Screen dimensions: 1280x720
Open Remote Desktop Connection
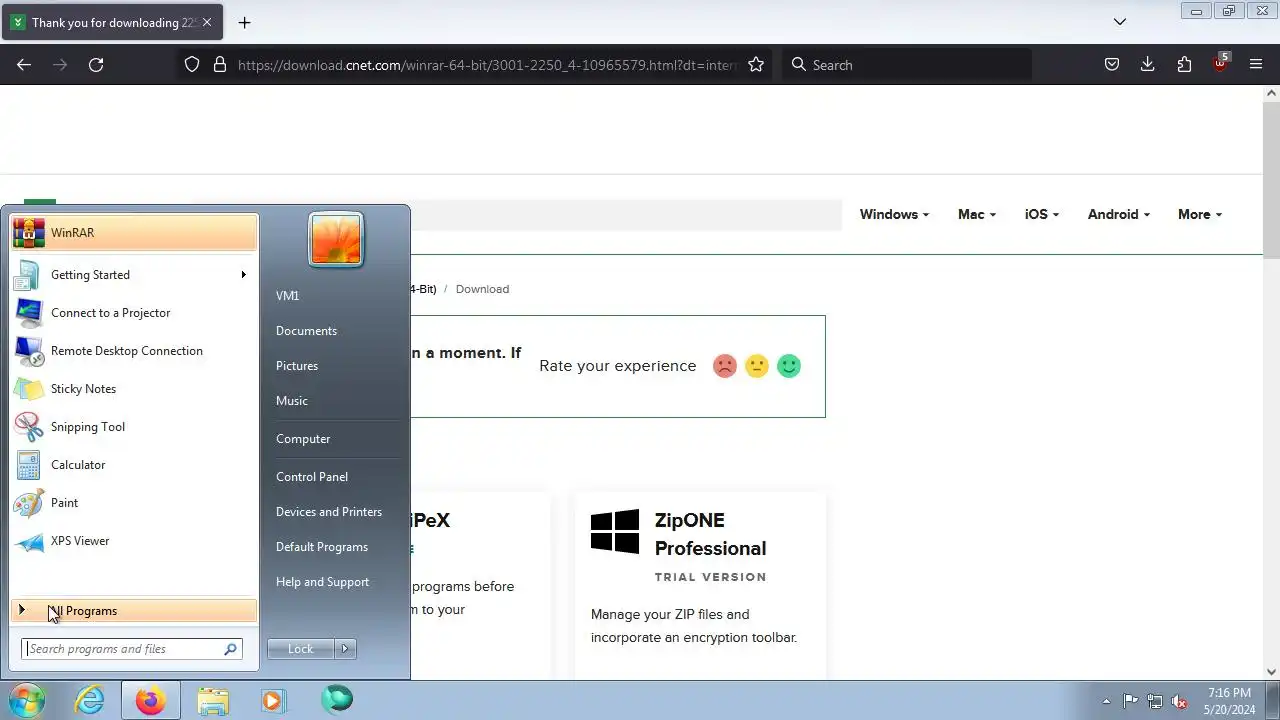click(134, 351)
